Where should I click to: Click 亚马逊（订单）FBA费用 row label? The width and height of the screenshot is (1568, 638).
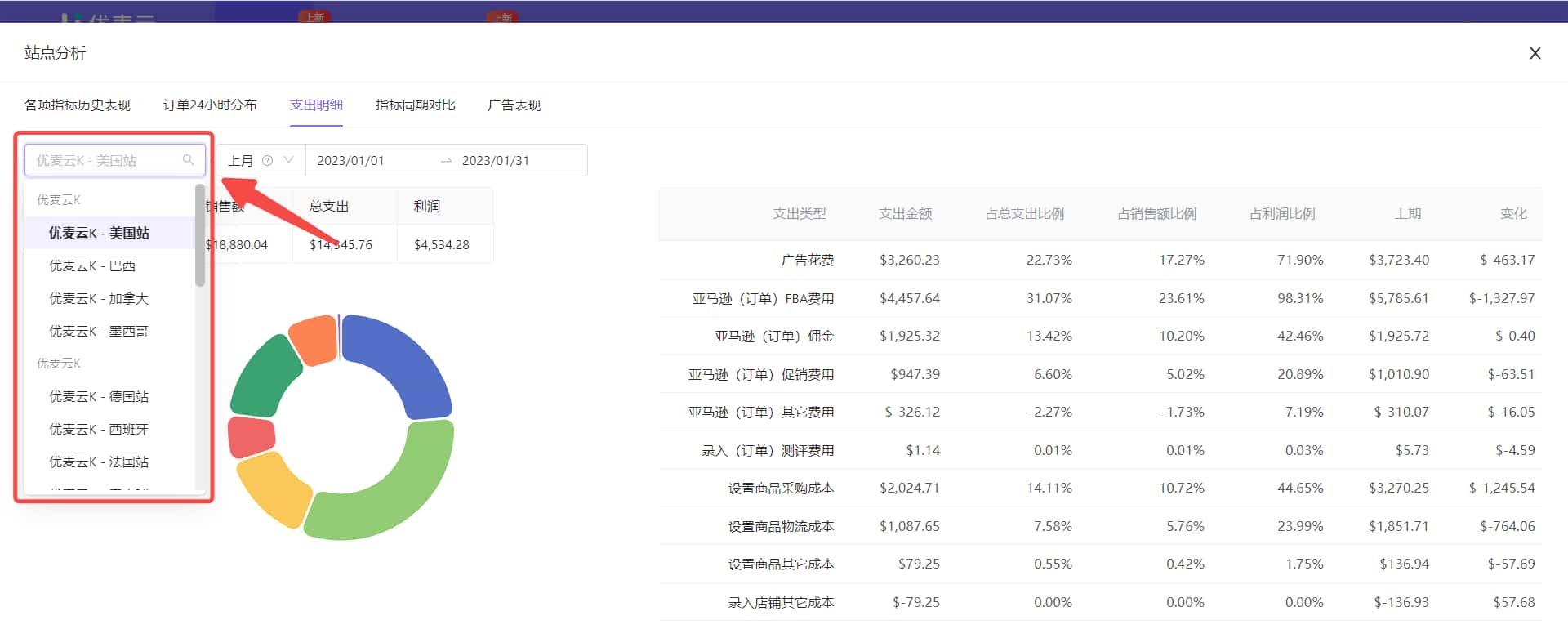coord(763,298)
